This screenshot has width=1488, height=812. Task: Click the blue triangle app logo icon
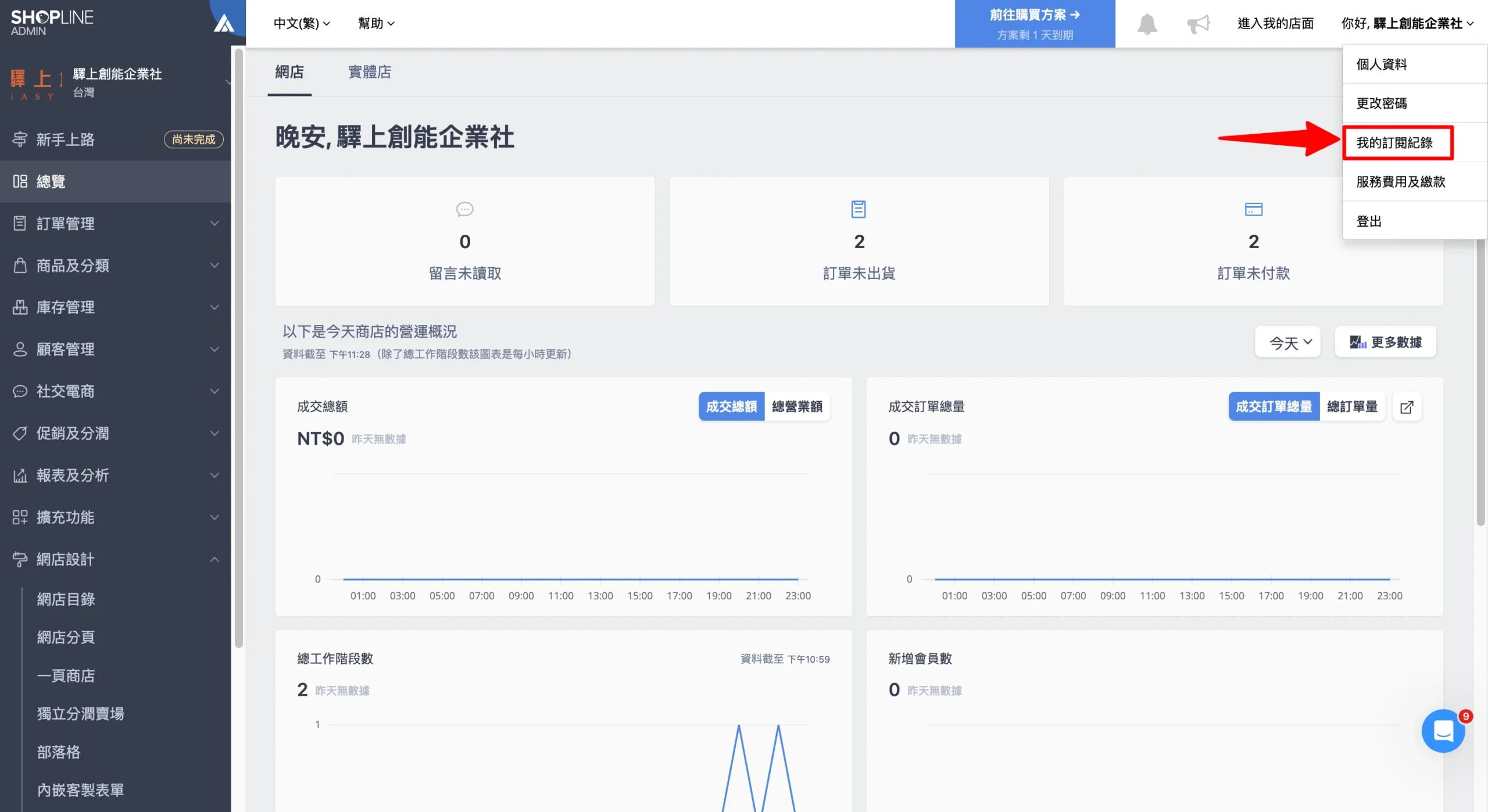pyautogui.click(x=224, y=24)
